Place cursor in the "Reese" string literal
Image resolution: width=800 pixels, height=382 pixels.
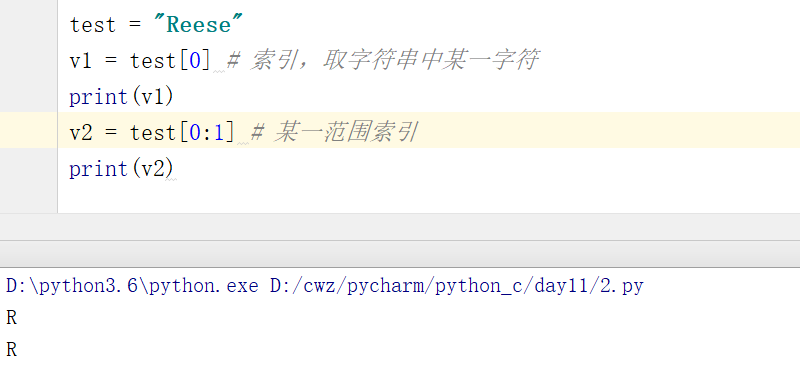[x=199, y=24]
